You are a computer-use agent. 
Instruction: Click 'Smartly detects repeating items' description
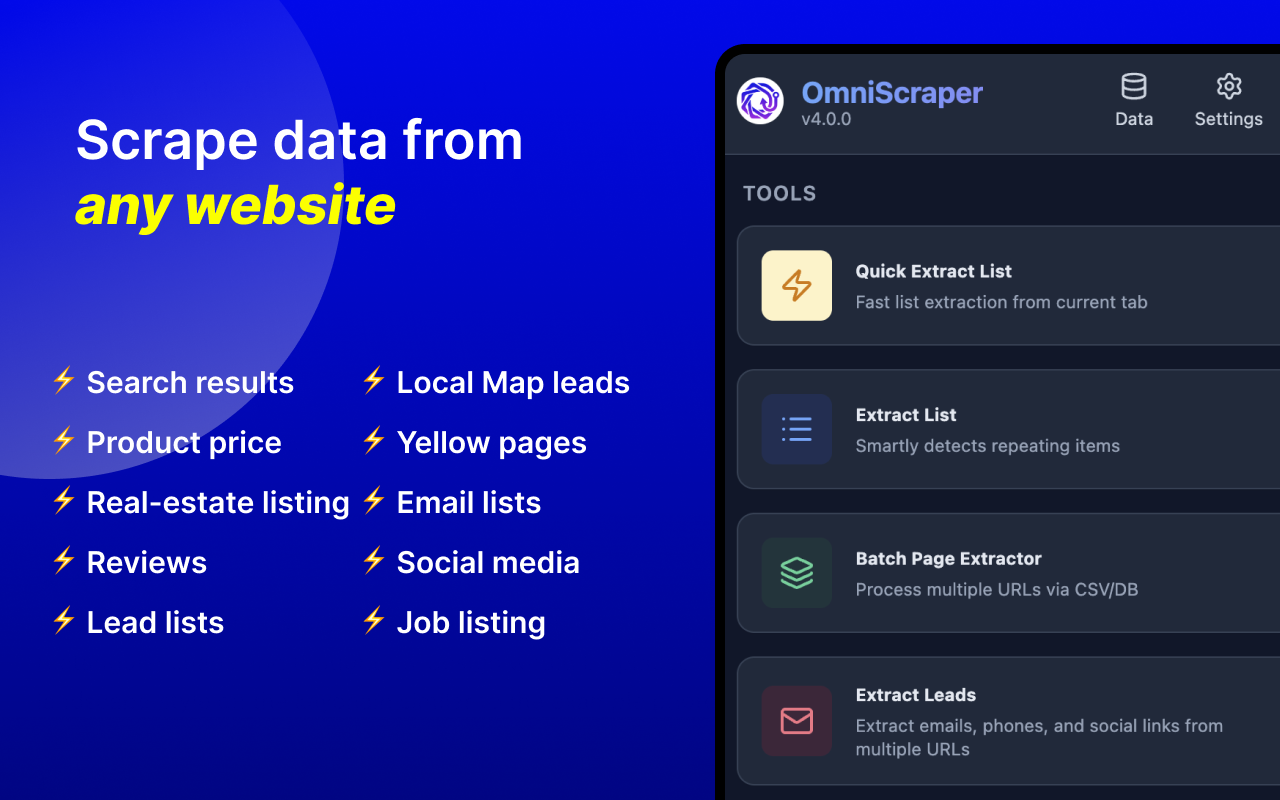[988, 446]
